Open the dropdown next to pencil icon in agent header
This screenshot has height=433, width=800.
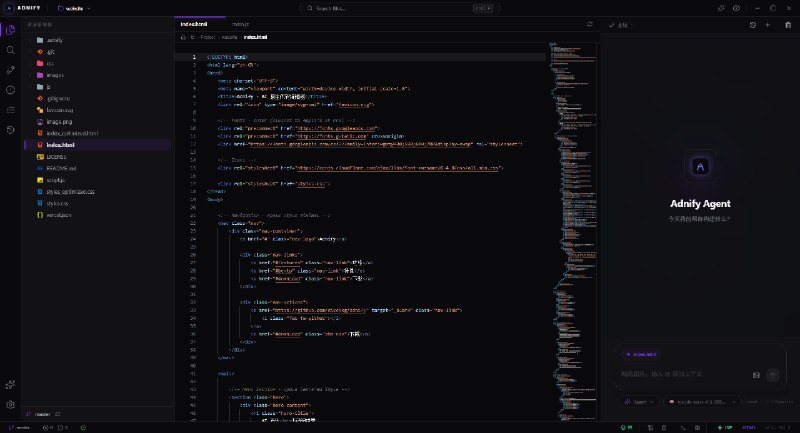[x=622, y=25]
